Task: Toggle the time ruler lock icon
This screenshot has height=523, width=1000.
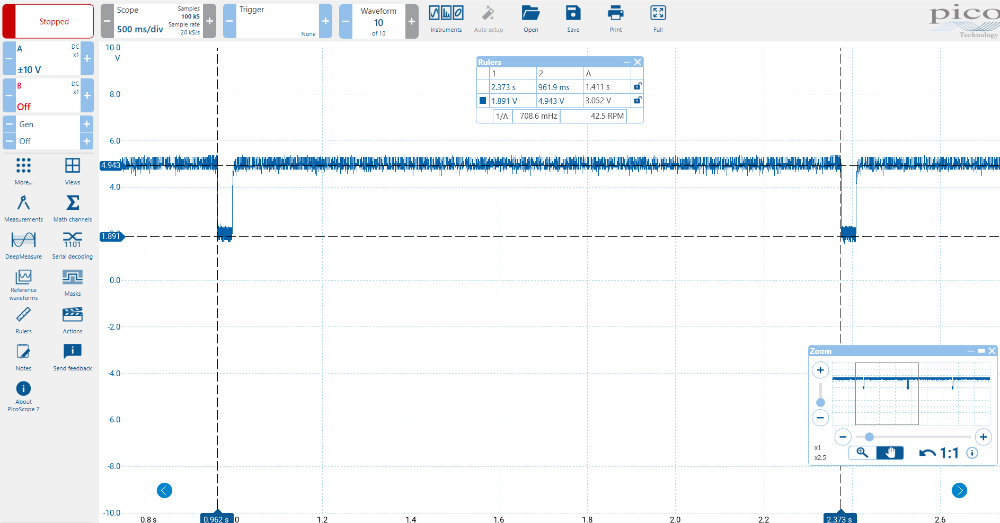Action: (637, 87)
